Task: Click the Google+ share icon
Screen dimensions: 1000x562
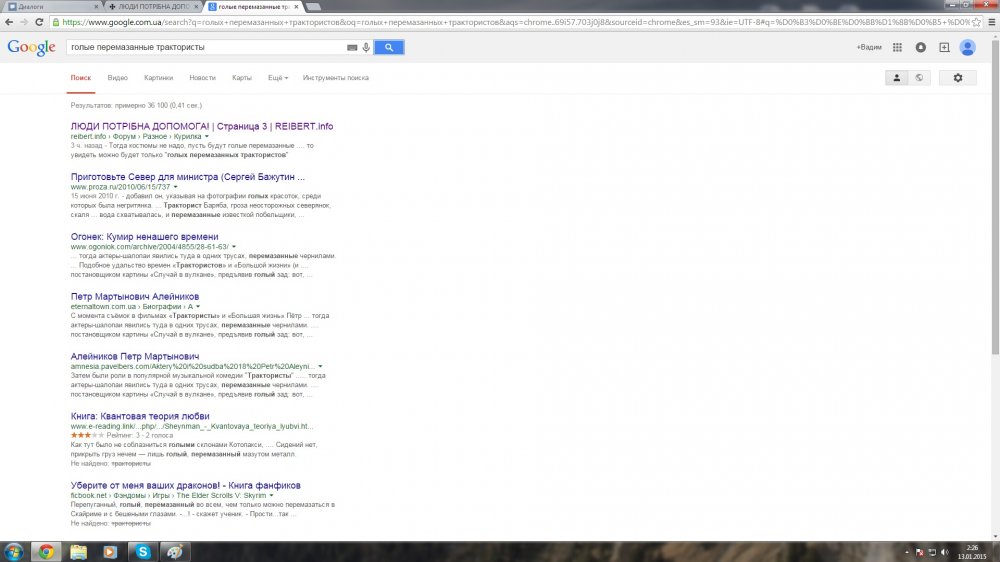Action: [x=943, y=47]
